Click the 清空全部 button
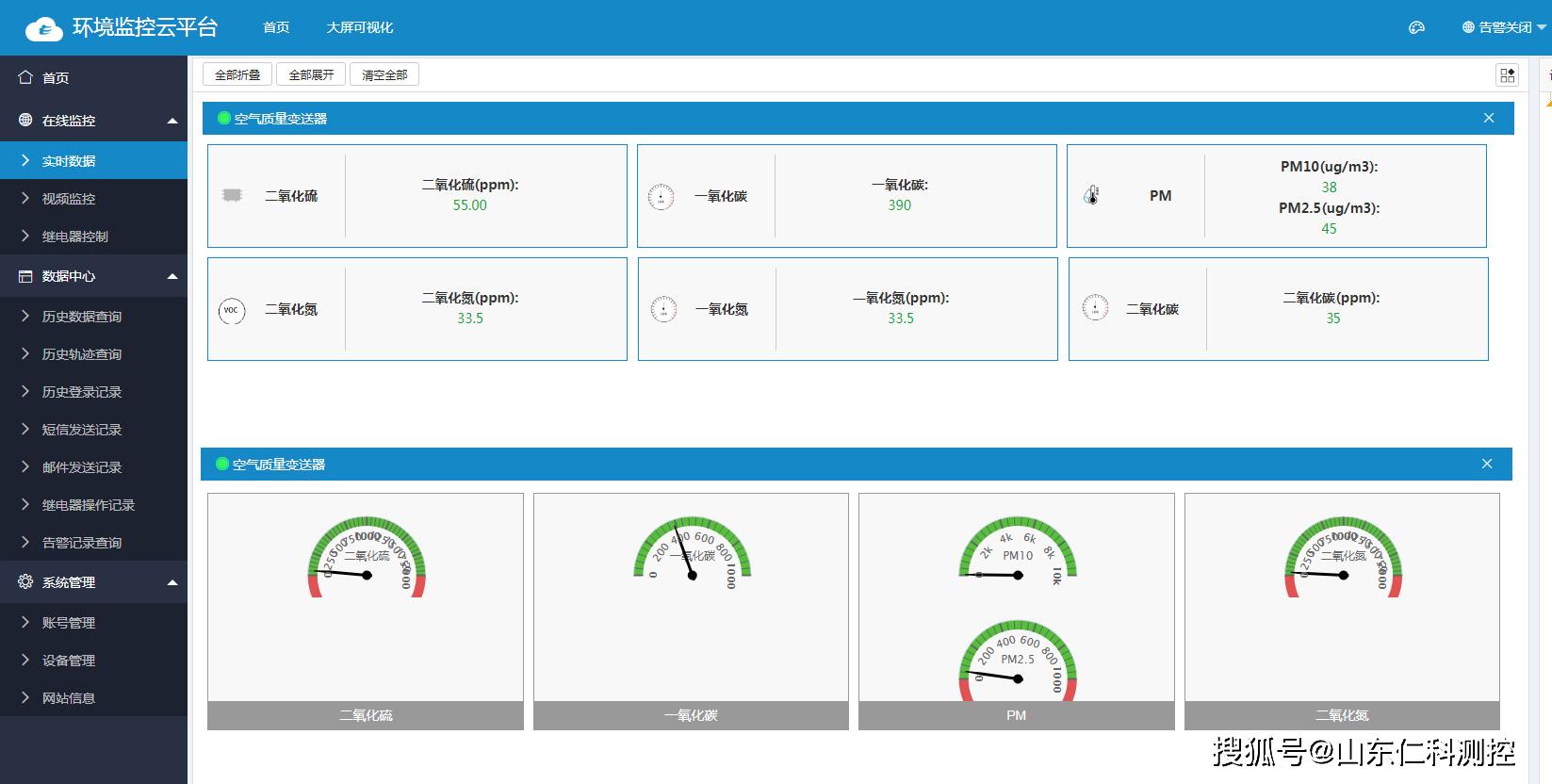Image resolution: width=1552 pixels, height=784 pixels. [384, 74]
